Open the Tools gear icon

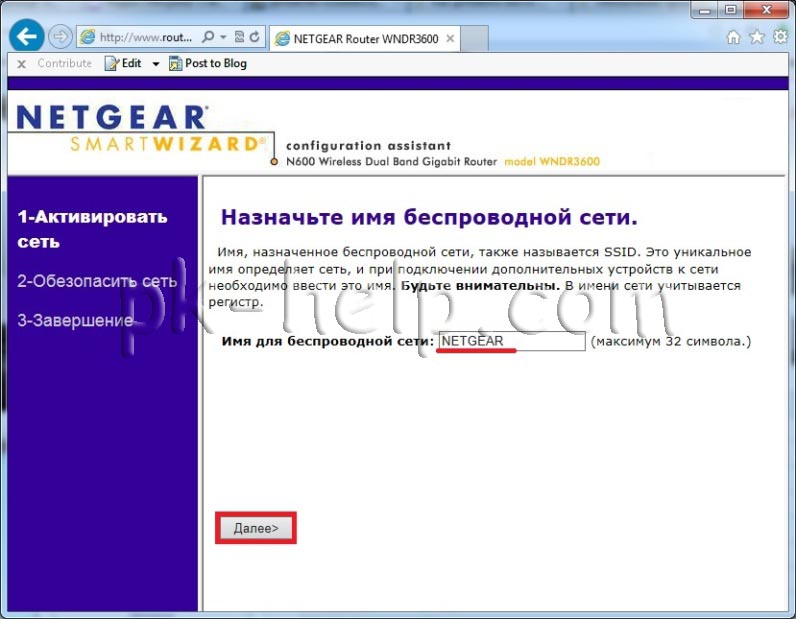coord(780,37)
